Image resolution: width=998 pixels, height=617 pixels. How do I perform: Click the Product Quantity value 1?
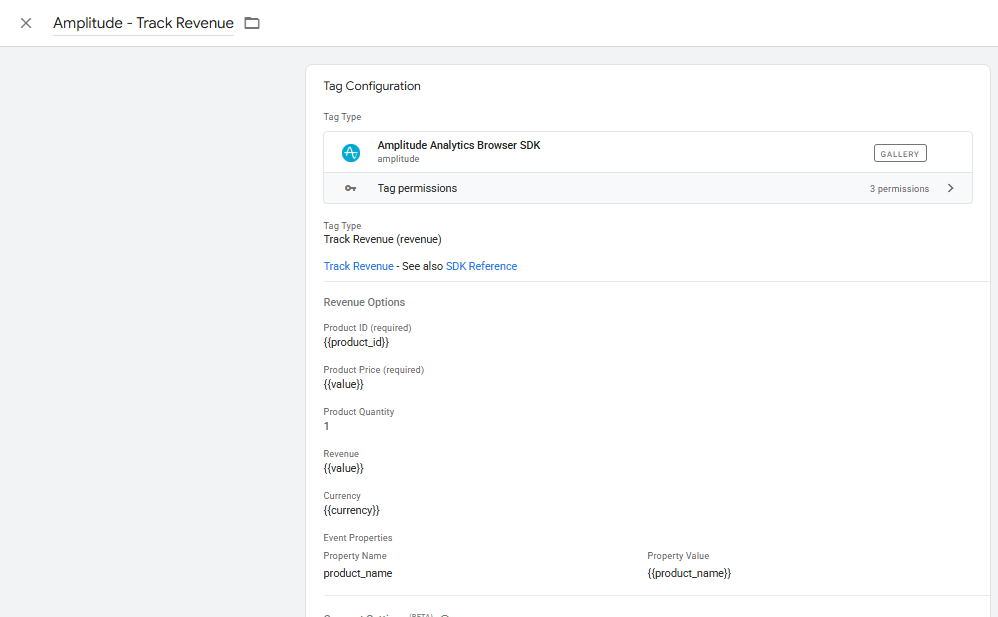[326, 426]
